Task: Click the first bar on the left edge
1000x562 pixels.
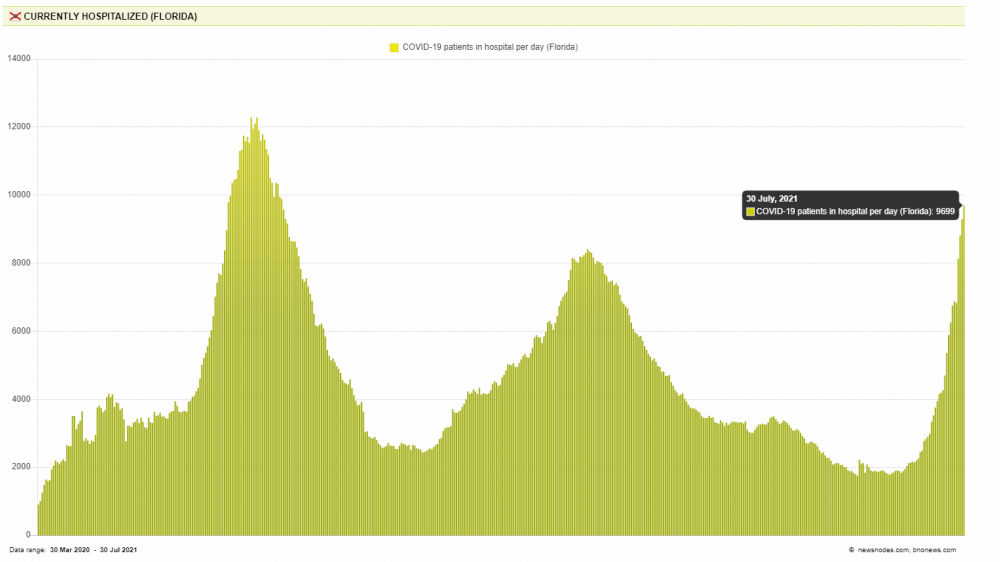Action: pos(38,520)
